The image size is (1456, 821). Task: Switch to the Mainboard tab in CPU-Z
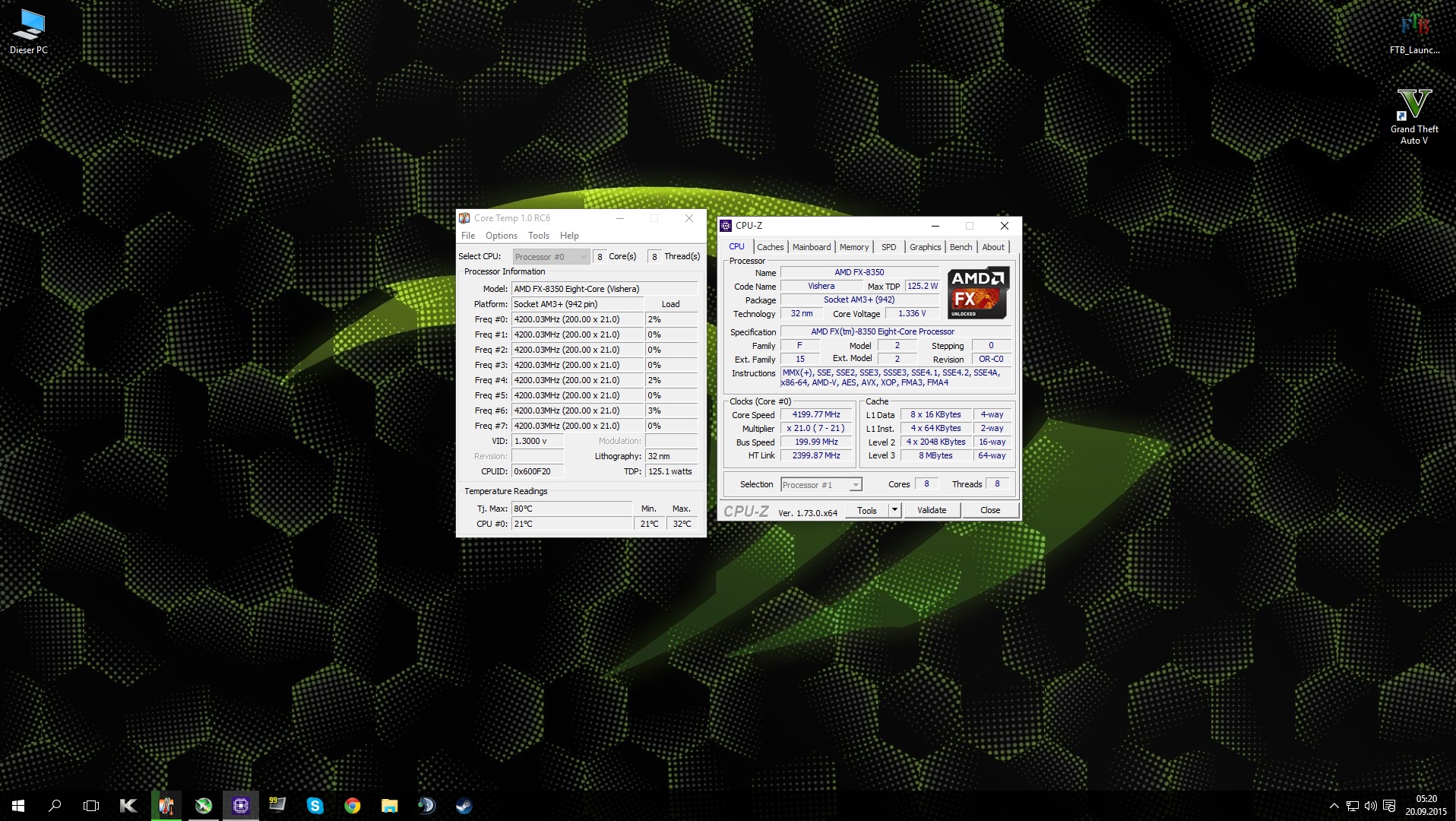(812, 247)
